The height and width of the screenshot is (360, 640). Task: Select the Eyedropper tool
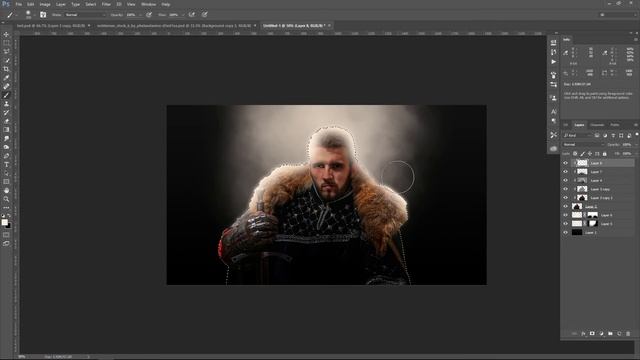pyautogui.click(x=6, y=78)
